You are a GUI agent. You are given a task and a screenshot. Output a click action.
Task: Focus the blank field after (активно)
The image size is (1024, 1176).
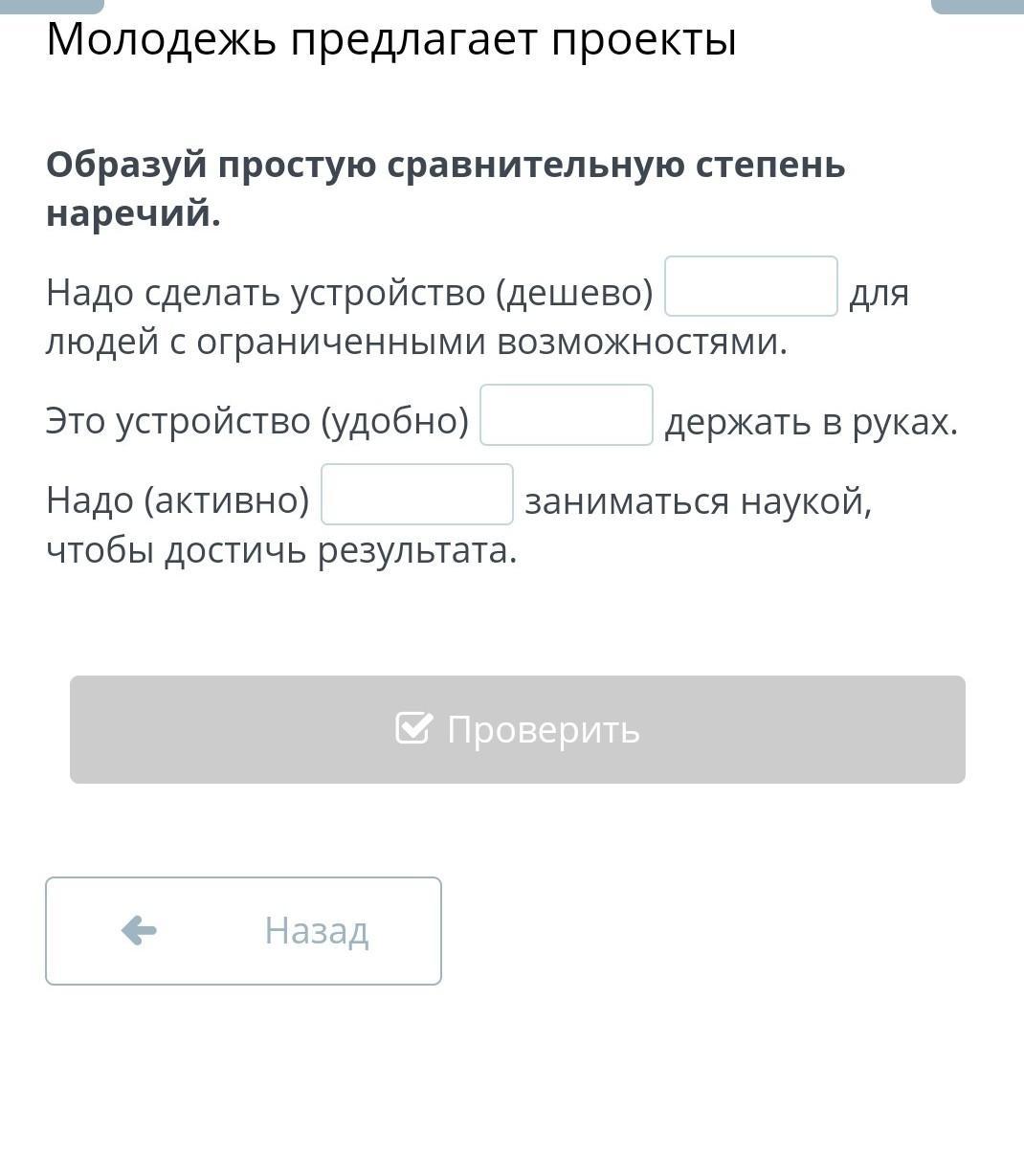[x=417, y=495]
